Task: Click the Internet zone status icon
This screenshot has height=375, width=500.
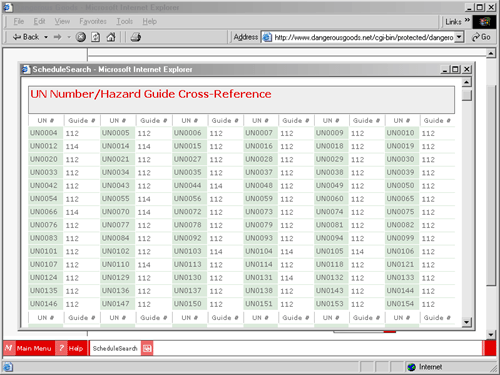Action: [x=412, y=367]
